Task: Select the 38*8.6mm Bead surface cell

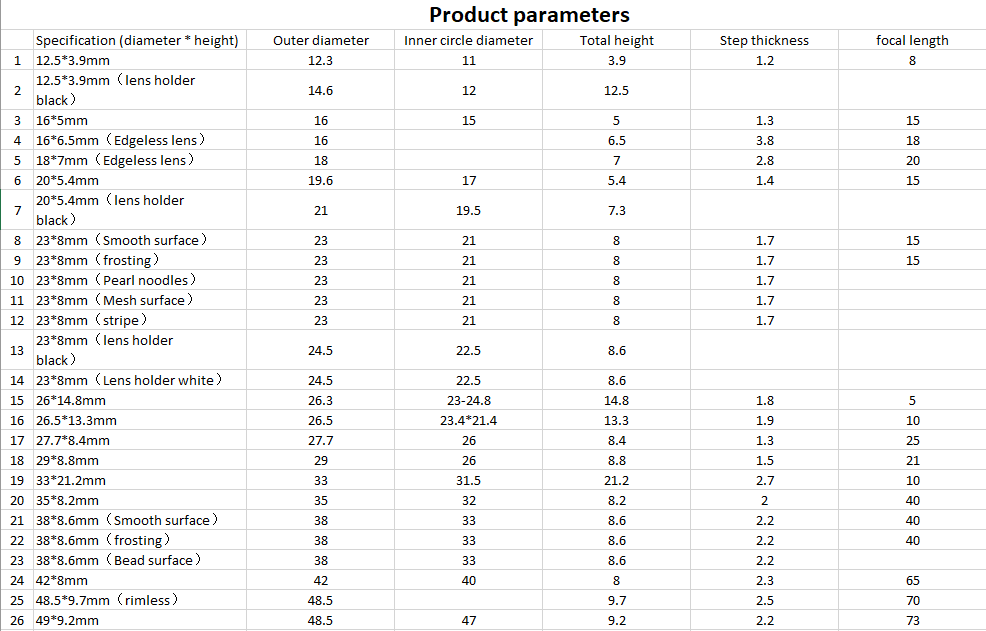Action: tap(140, 560)
